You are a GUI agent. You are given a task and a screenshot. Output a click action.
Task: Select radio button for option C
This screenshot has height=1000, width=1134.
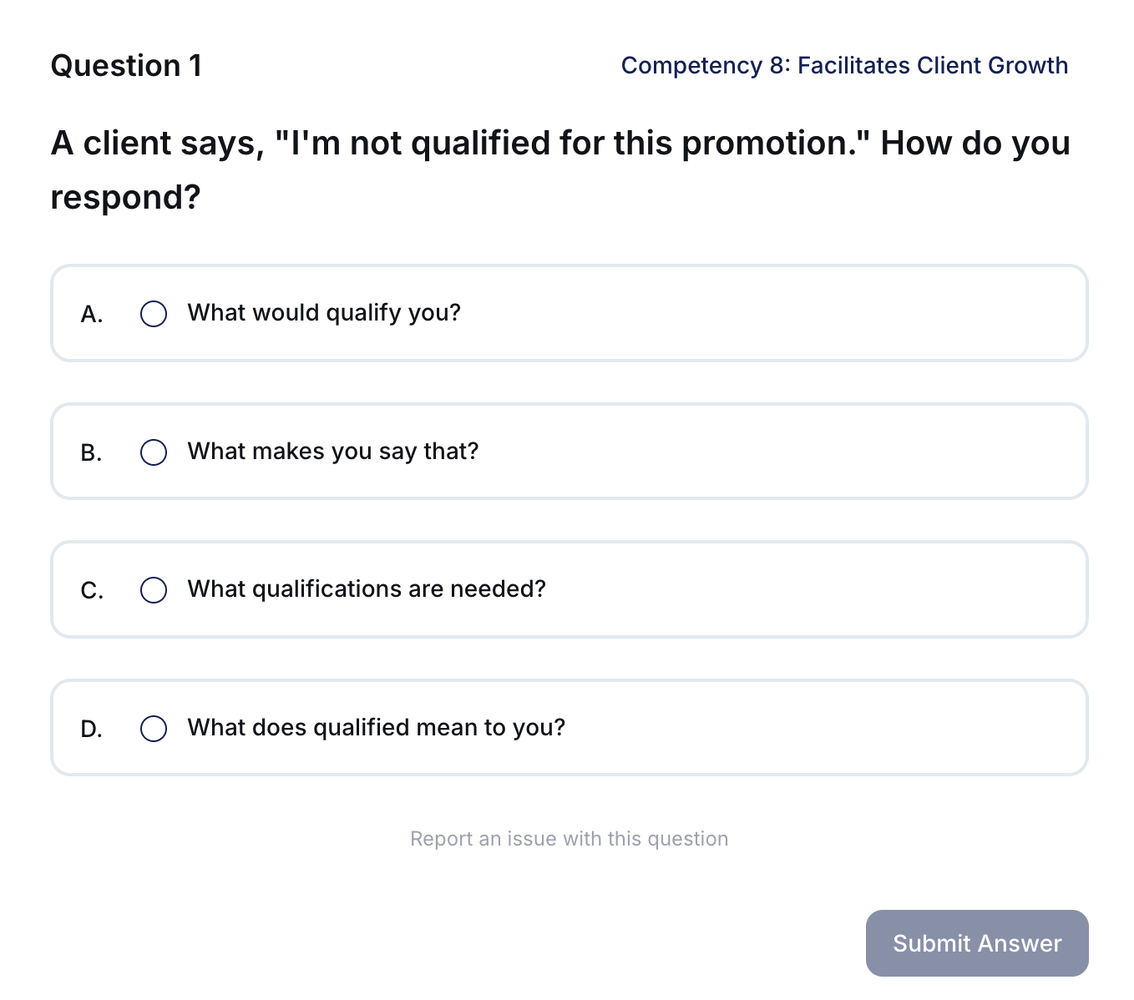coord(153,590)
